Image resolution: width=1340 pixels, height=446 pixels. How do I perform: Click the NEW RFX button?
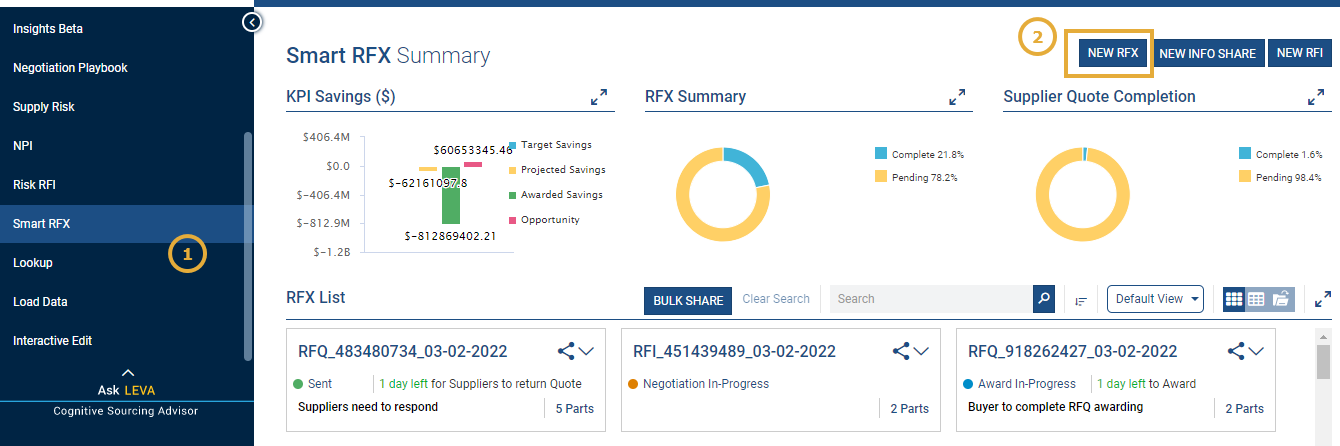coord(1112,53)
